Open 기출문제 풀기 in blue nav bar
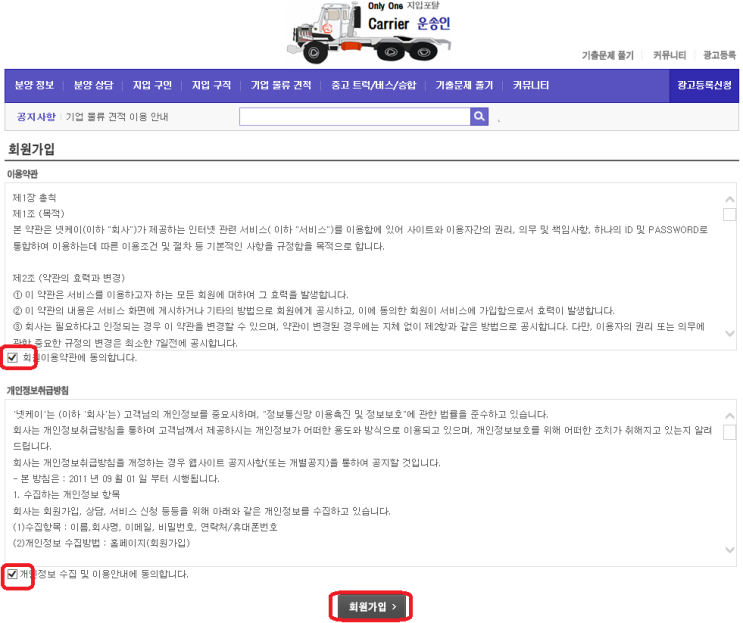 (x=464, y=85)
